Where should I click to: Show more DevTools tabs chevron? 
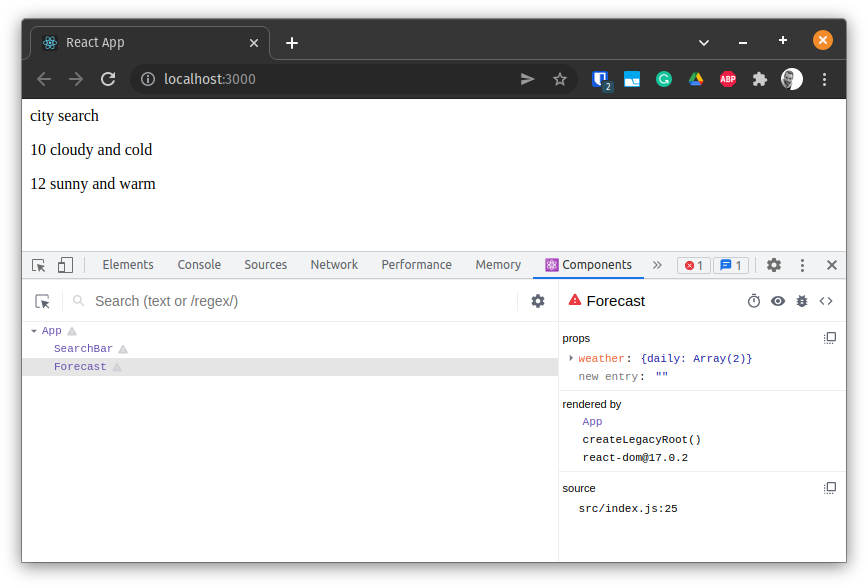point(657,265)
